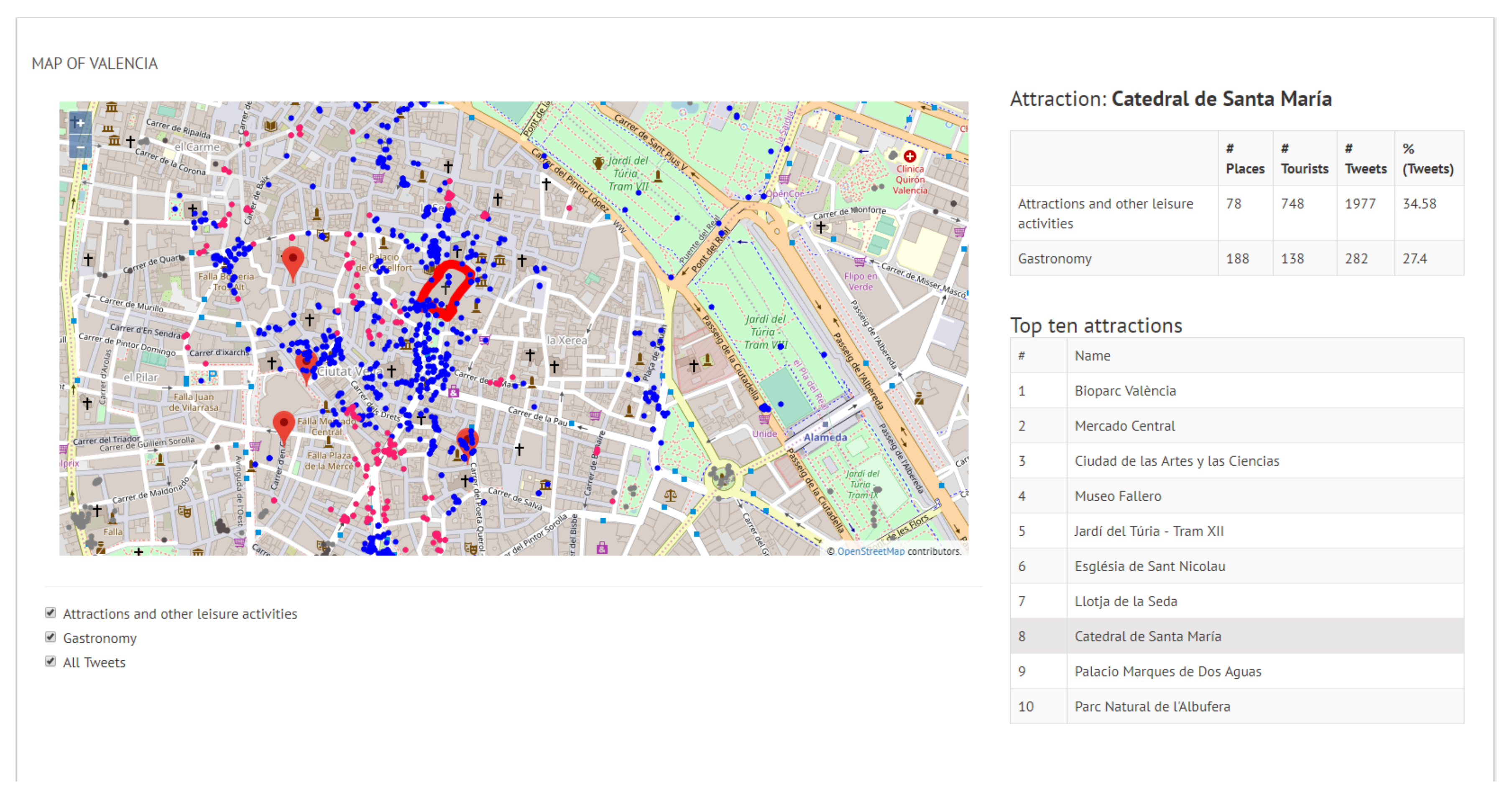Zoom in on the Valencia map
The width and height of the screenshot is (1512, 799).
80,123
